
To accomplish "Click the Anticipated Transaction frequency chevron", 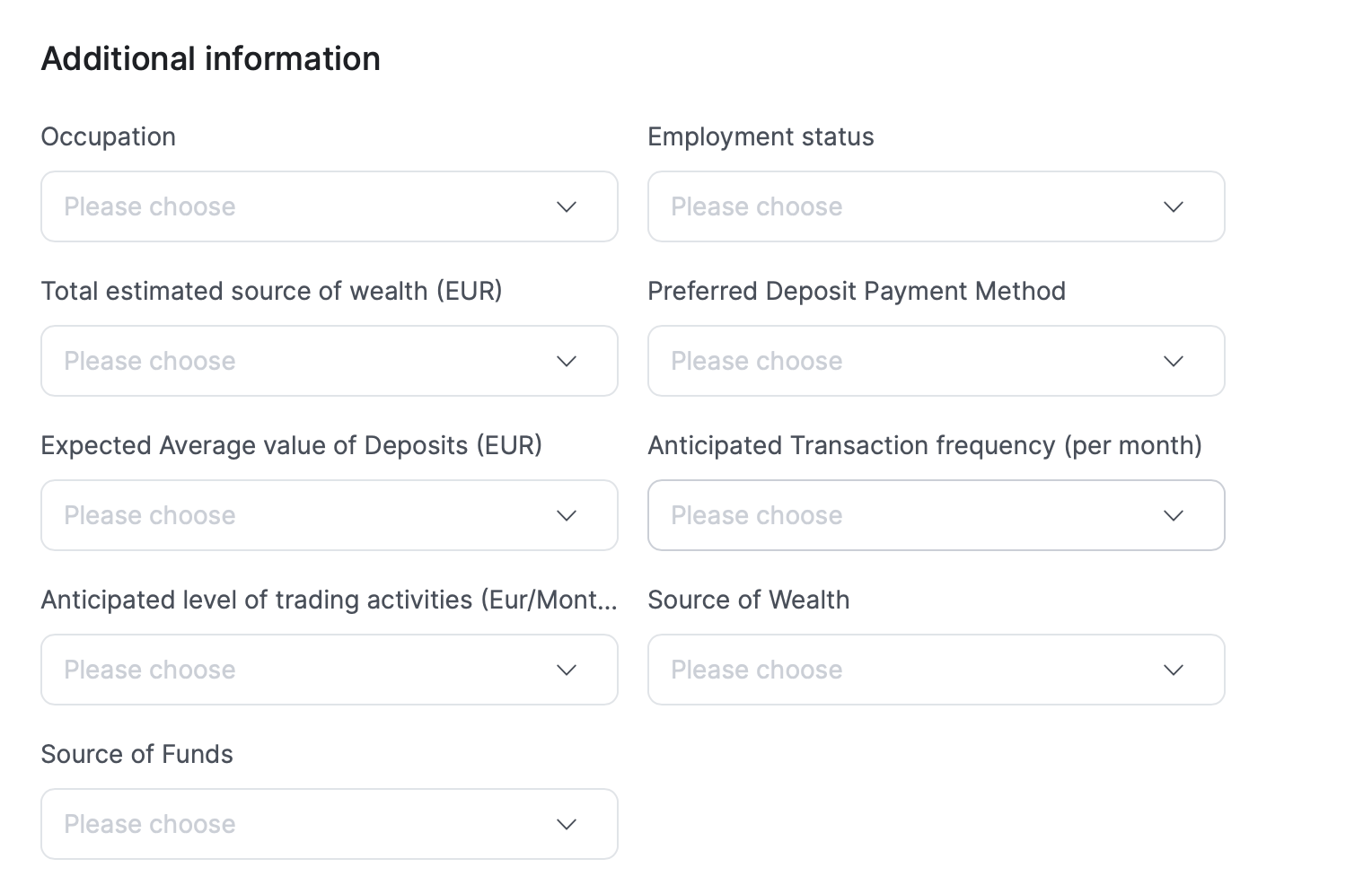I will point(1174,515).
